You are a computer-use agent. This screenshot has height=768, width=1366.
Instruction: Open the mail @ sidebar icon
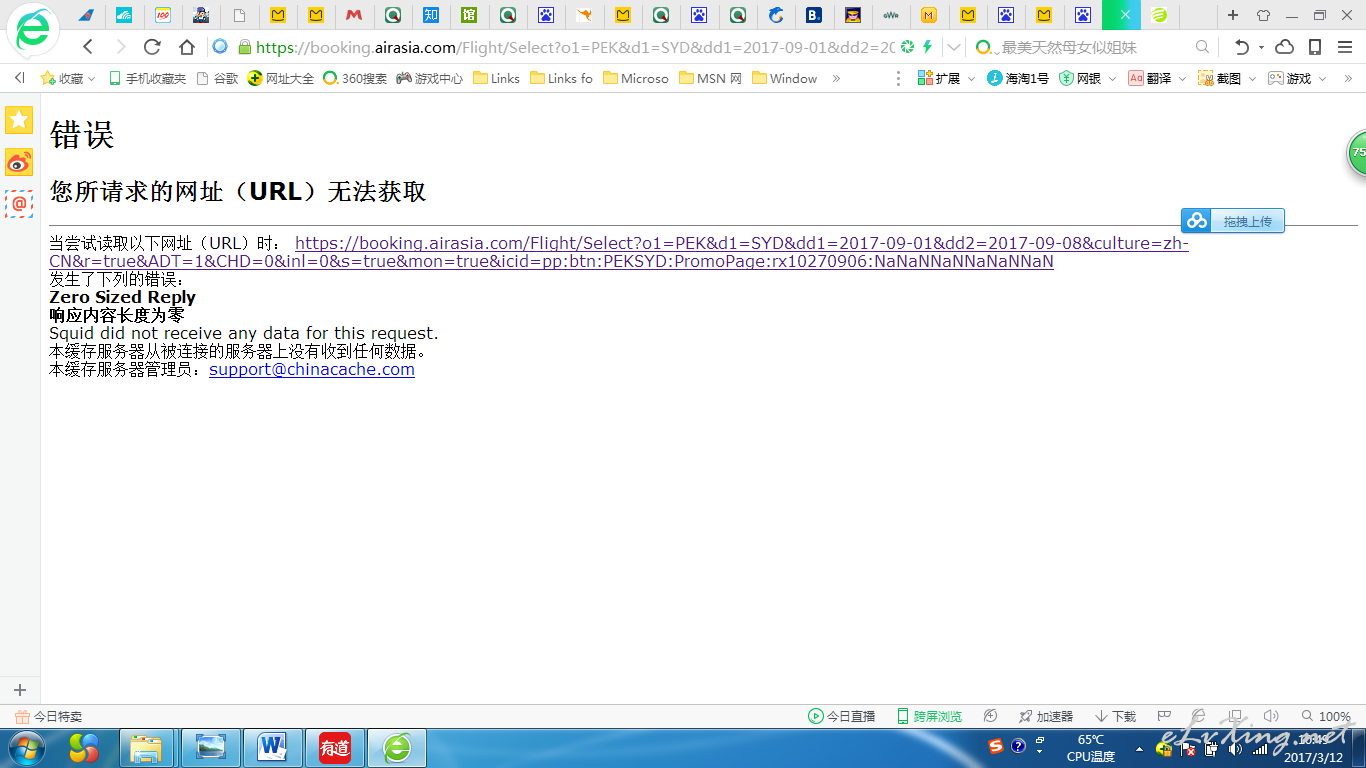(x=19, y=204)
